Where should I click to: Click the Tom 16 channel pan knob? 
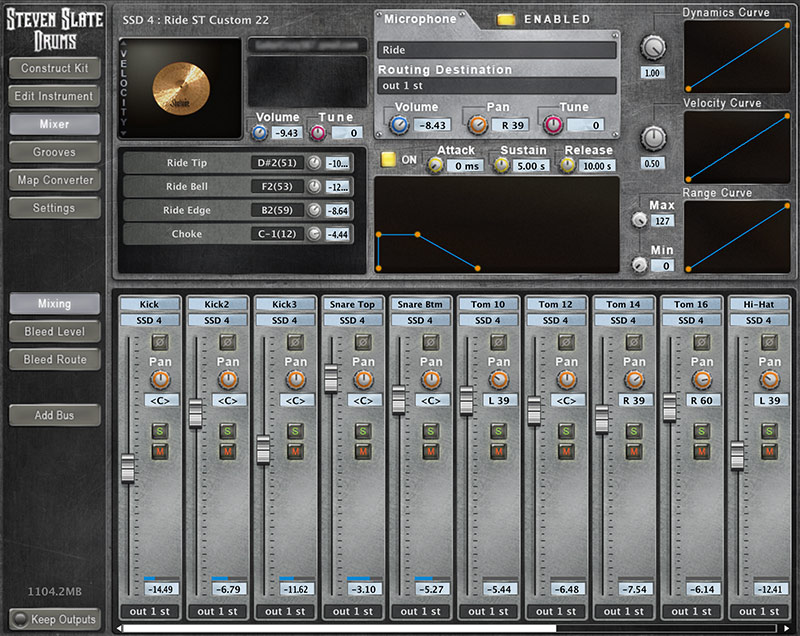pyautogui.click(x=702, y=380)
